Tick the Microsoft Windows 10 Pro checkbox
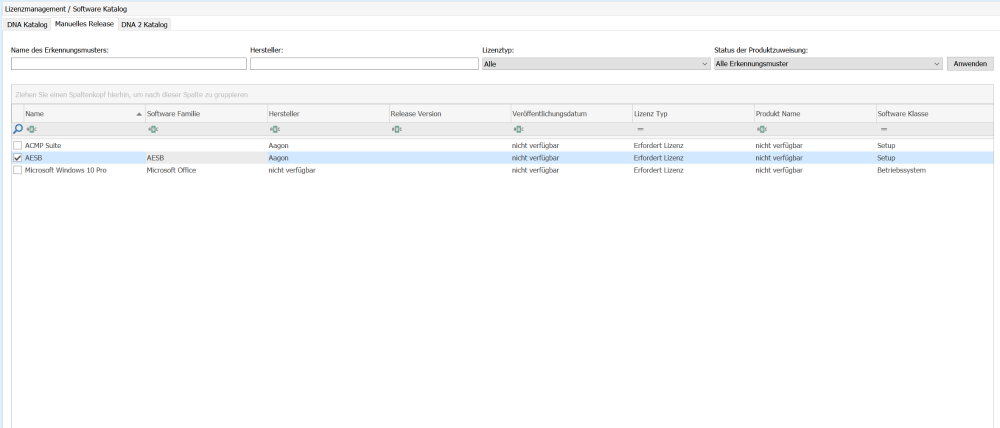This screenshot has width=1000, height=428. click(x=17, y=171)
